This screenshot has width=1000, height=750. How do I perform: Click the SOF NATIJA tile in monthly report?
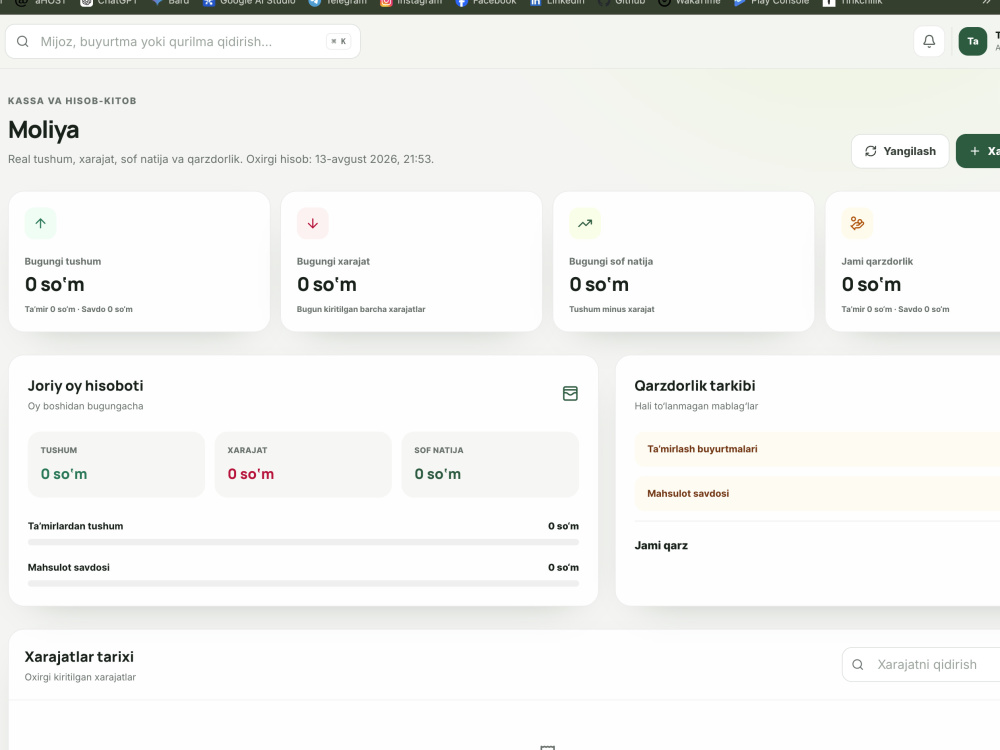coord(490,464)
